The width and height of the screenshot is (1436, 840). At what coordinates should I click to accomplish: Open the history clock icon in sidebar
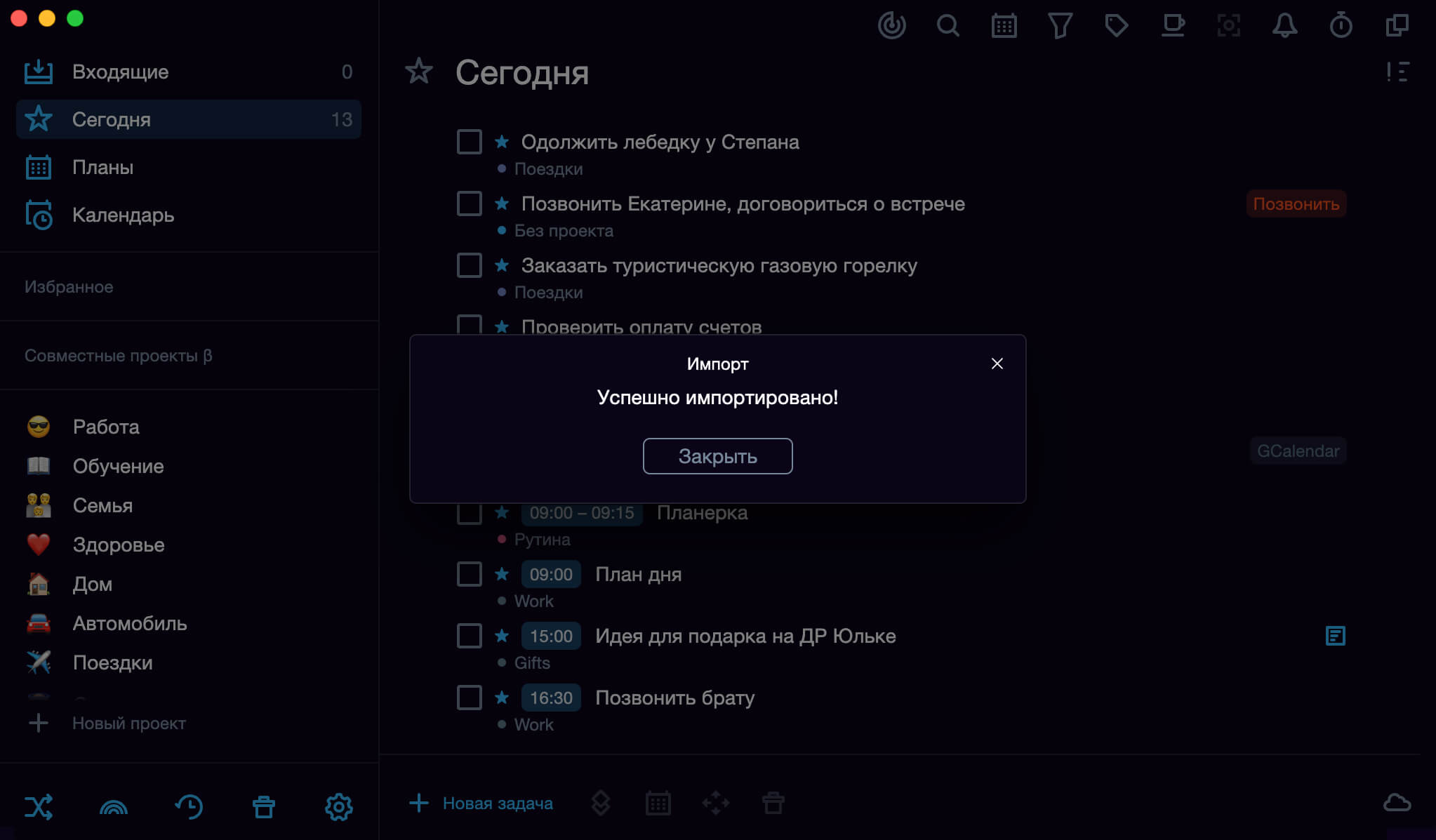[189, 807]
